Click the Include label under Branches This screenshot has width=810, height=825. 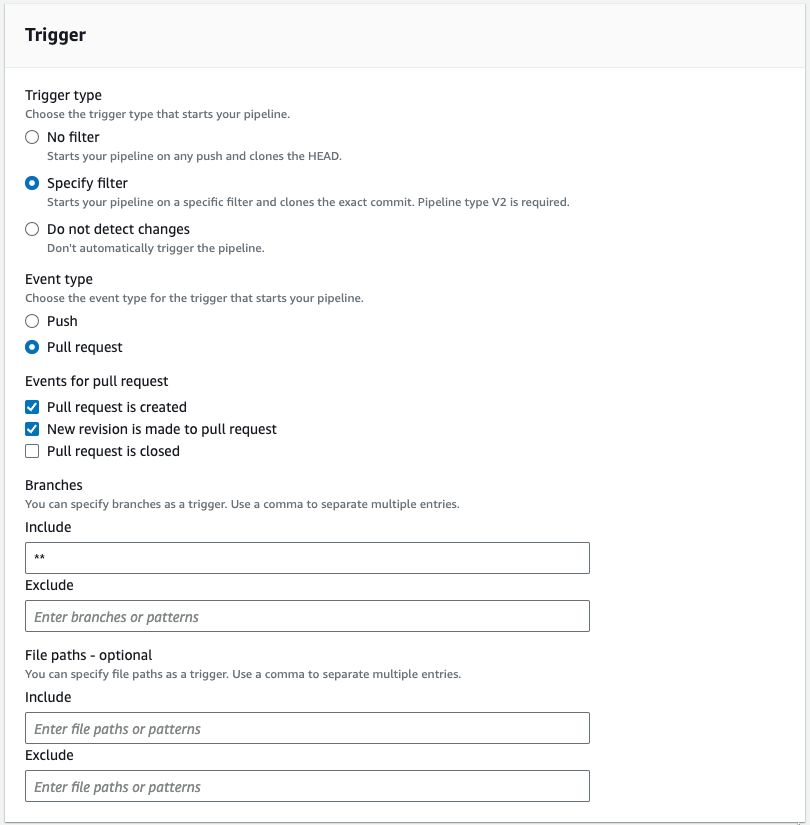pyautogui.click(x=48, y=527)
